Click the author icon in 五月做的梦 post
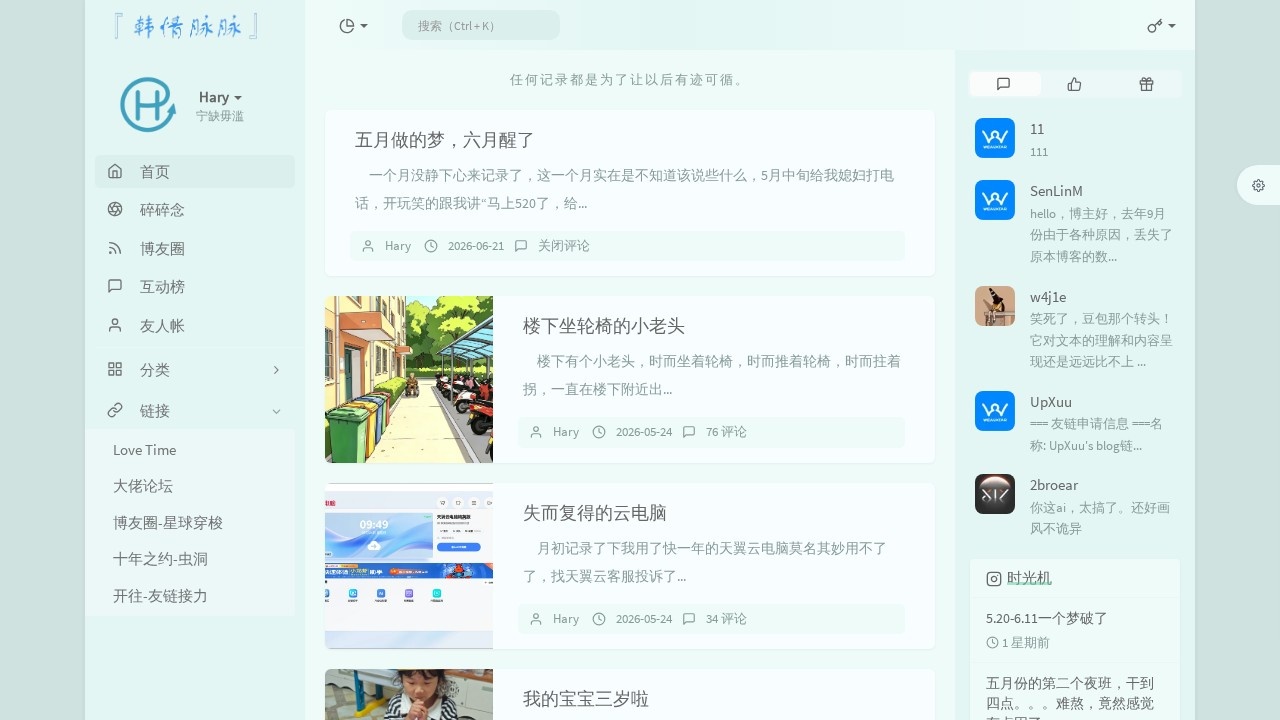This screenshot has height=720, width=1280. tap(368, 245)
